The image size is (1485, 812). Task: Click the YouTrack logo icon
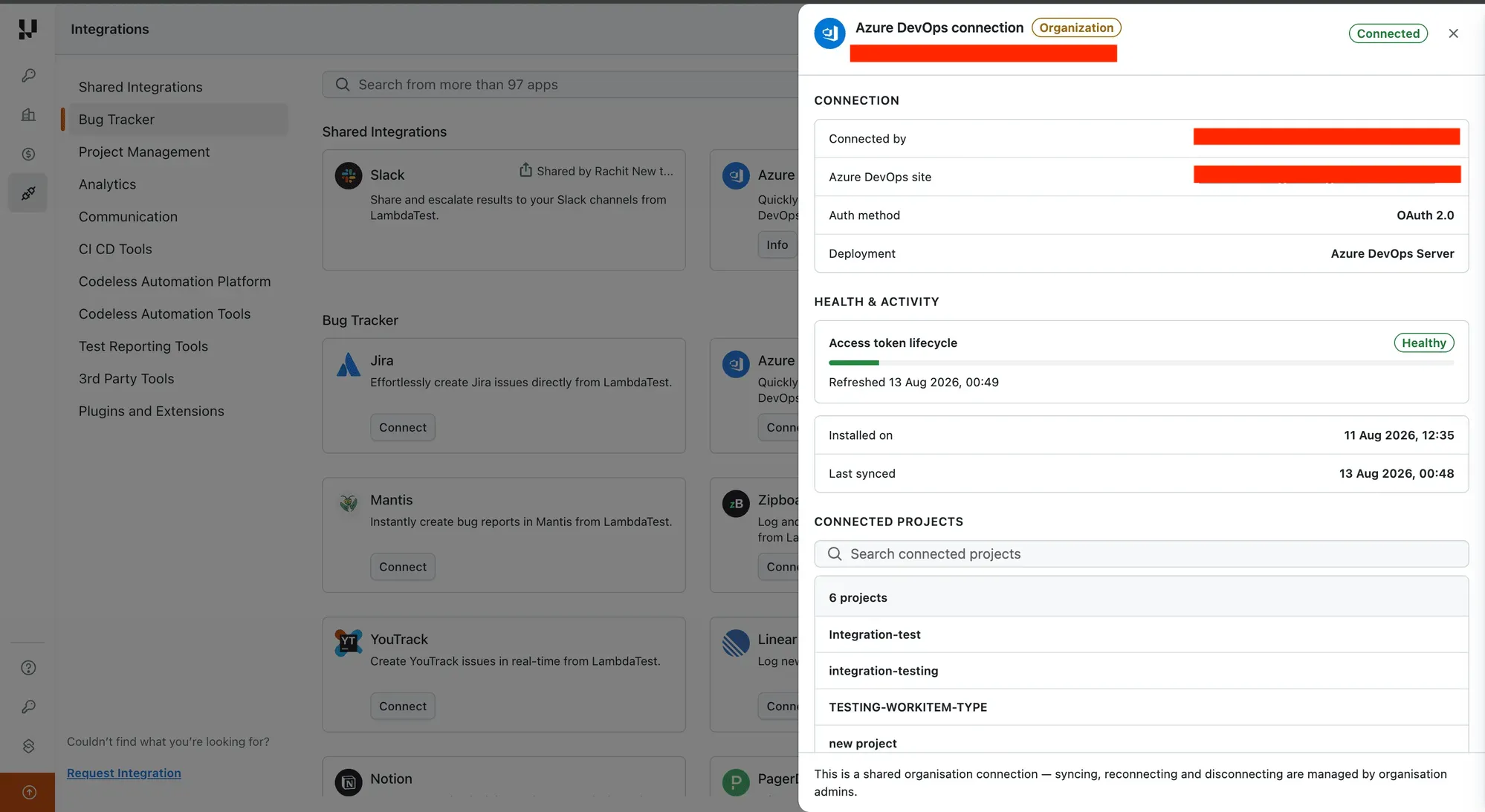tap(348, 642)
